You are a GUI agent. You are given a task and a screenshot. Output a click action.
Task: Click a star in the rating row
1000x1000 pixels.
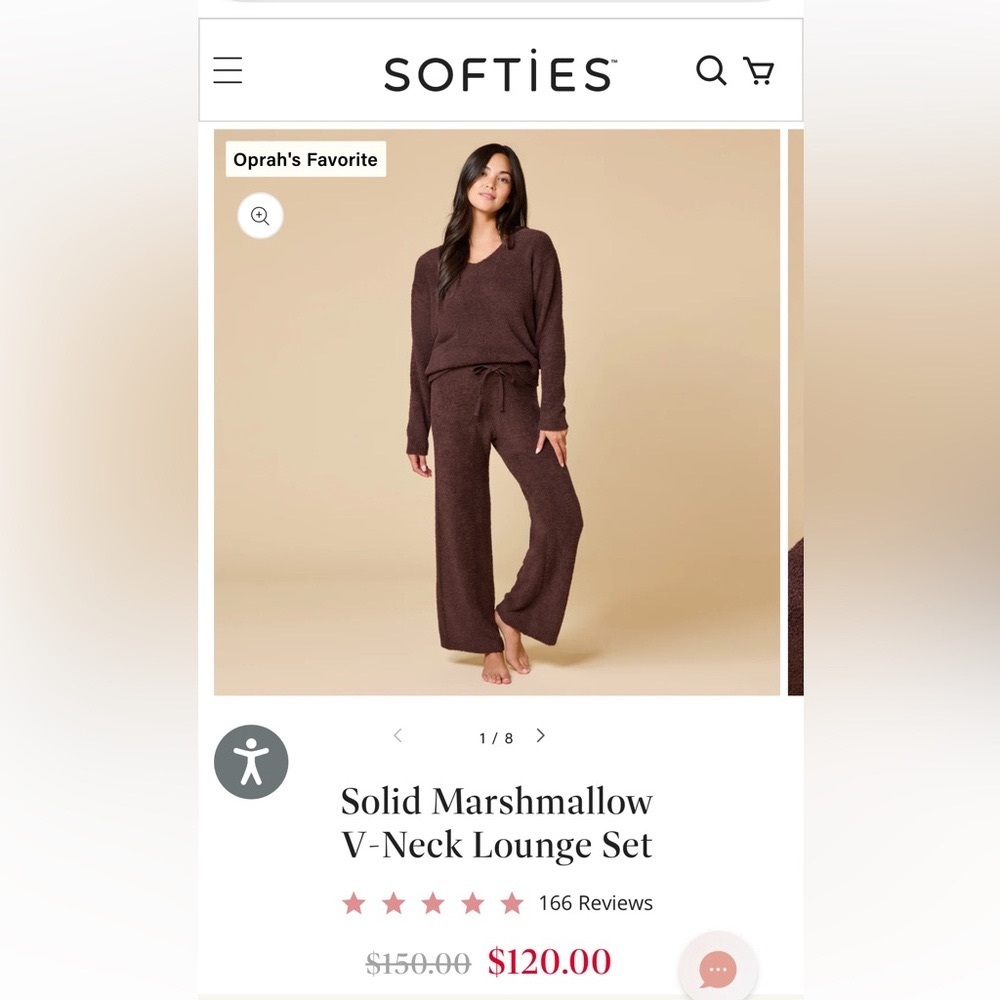[433, 902]
